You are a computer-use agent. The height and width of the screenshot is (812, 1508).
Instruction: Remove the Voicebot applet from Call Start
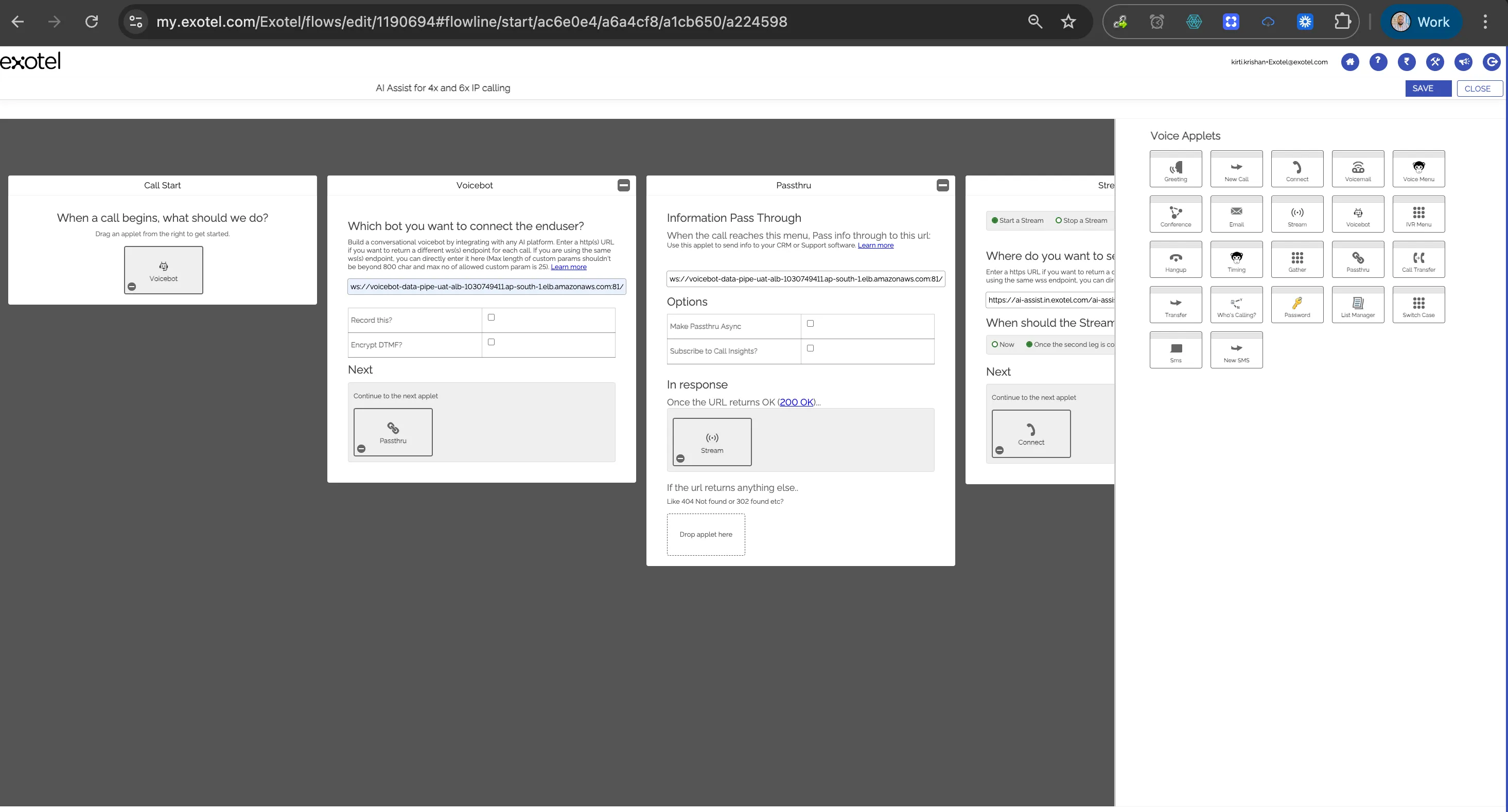[132, 287]
